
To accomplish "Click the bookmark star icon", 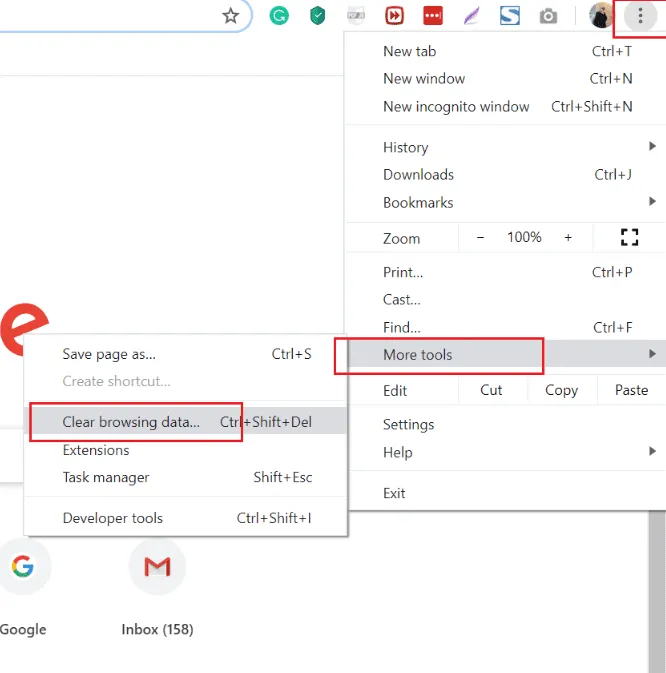I will [231, 16].
